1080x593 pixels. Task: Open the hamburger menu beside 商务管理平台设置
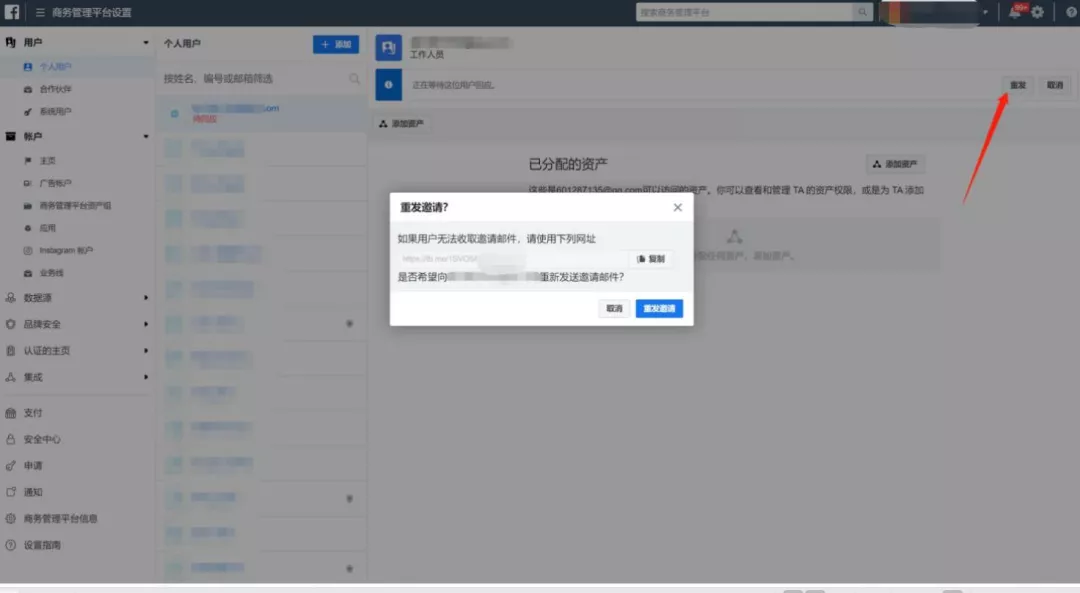pos(40,13)
